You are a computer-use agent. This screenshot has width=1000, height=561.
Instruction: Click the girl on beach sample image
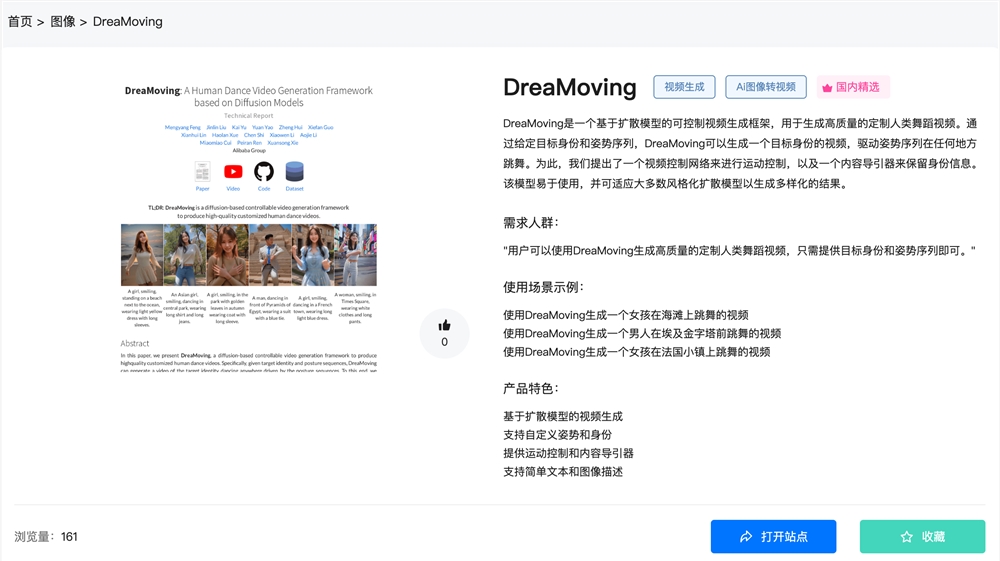[141, 255]
